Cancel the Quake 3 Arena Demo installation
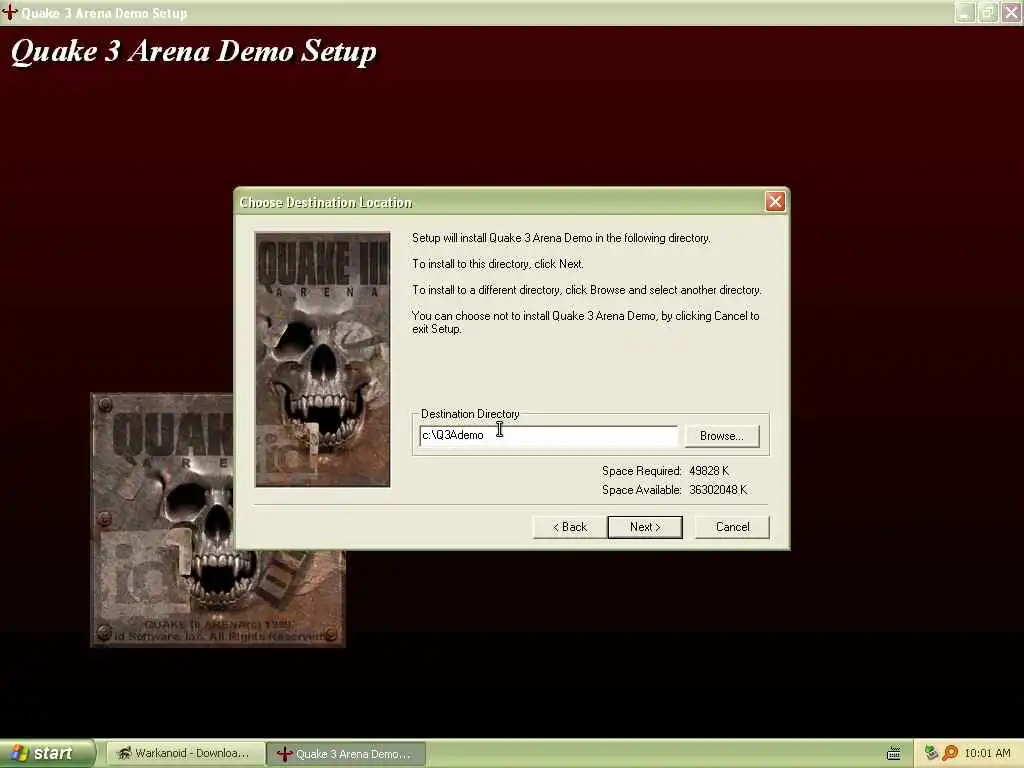This screenshot has height=768, width=1024. click(x=732, y=527)
